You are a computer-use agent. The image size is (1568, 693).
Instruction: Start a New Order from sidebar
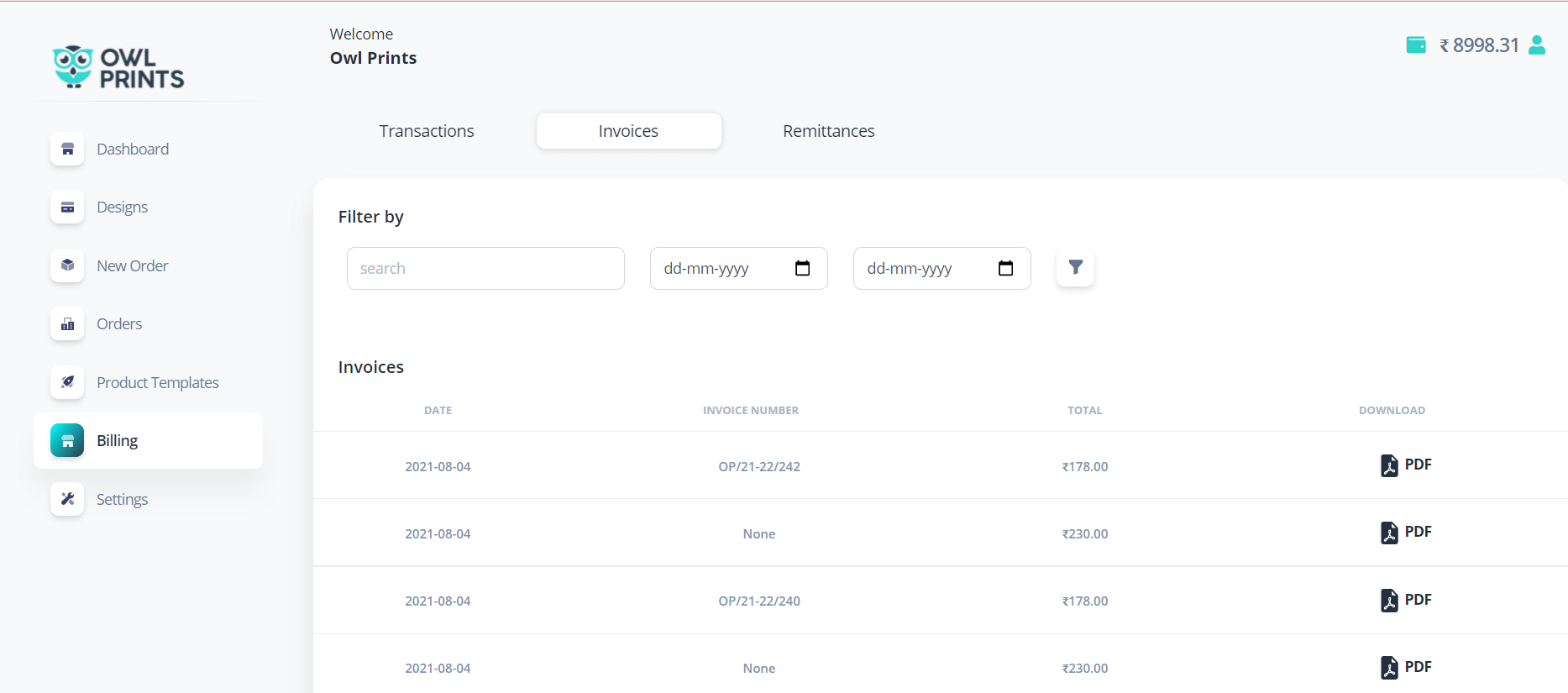click(x=133, y=265)
